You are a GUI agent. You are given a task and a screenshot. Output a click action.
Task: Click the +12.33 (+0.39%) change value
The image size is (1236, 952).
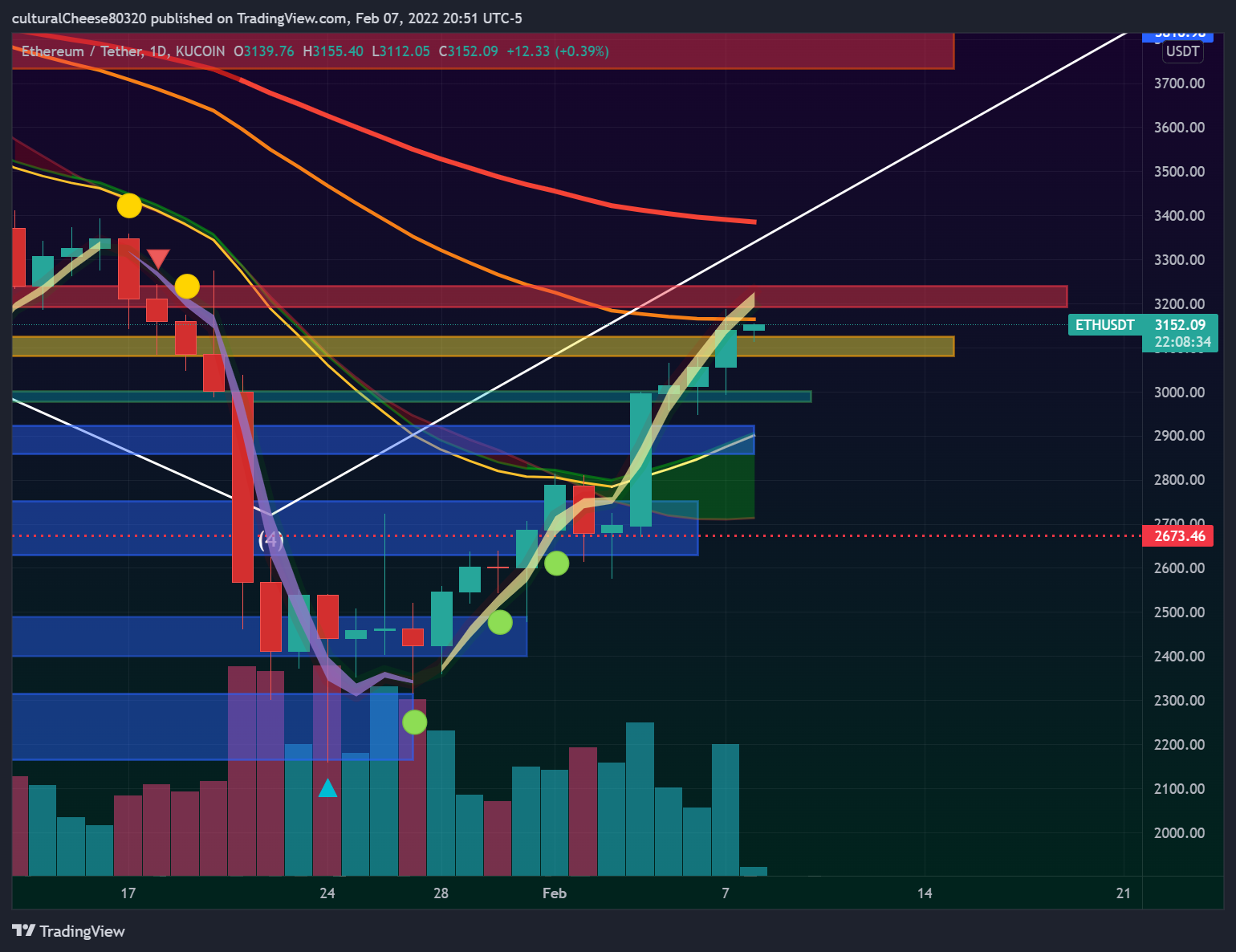click(x=558, y=51)
